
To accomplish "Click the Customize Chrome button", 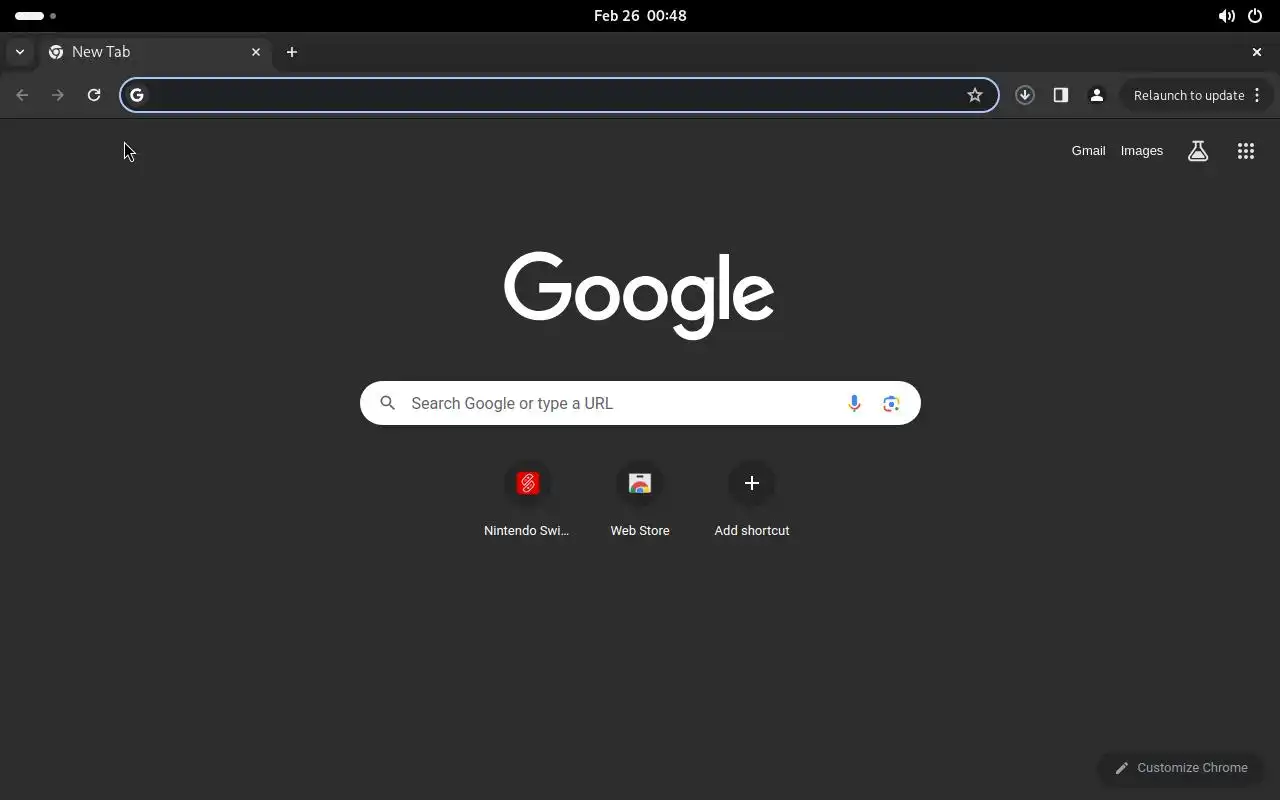I will coord(1181,768).
